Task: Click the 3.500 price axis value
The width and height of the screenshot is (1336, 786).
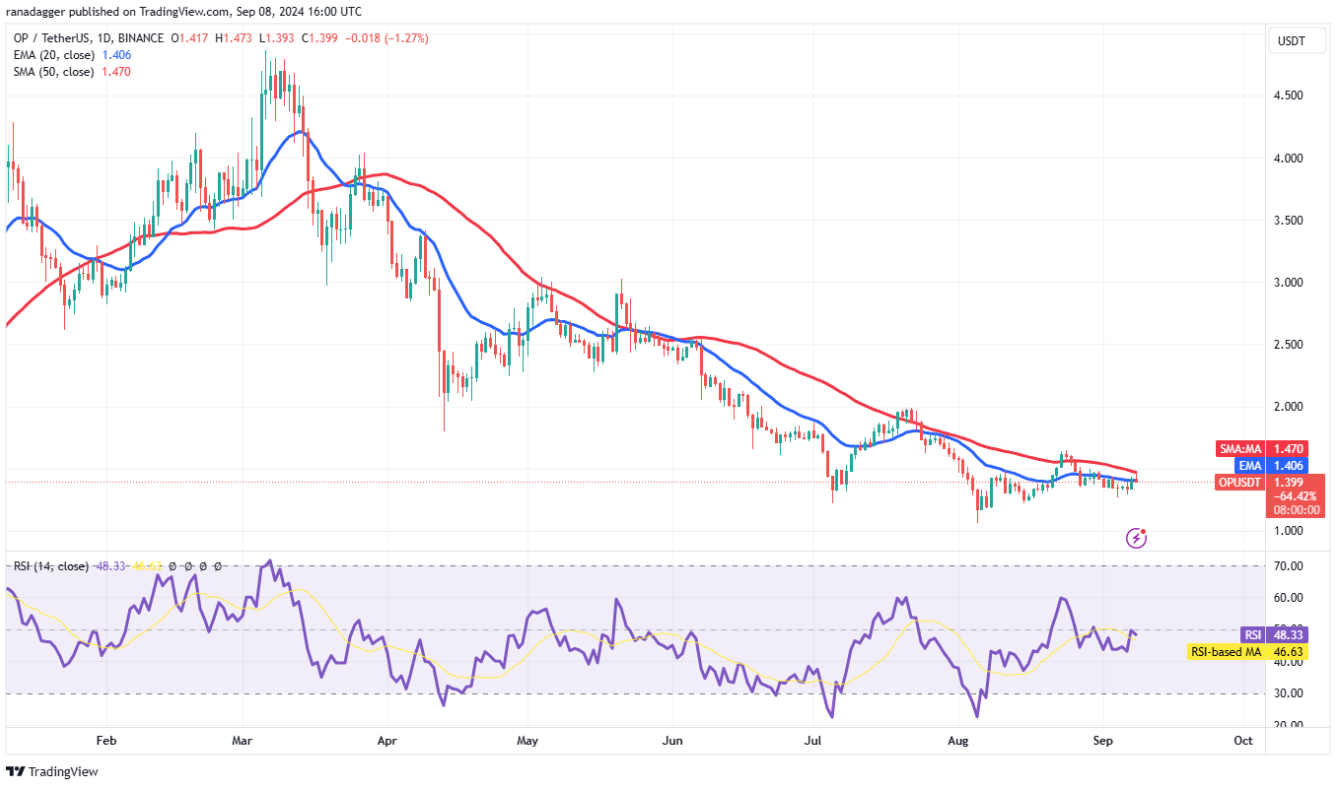Action: point(1287,220)
